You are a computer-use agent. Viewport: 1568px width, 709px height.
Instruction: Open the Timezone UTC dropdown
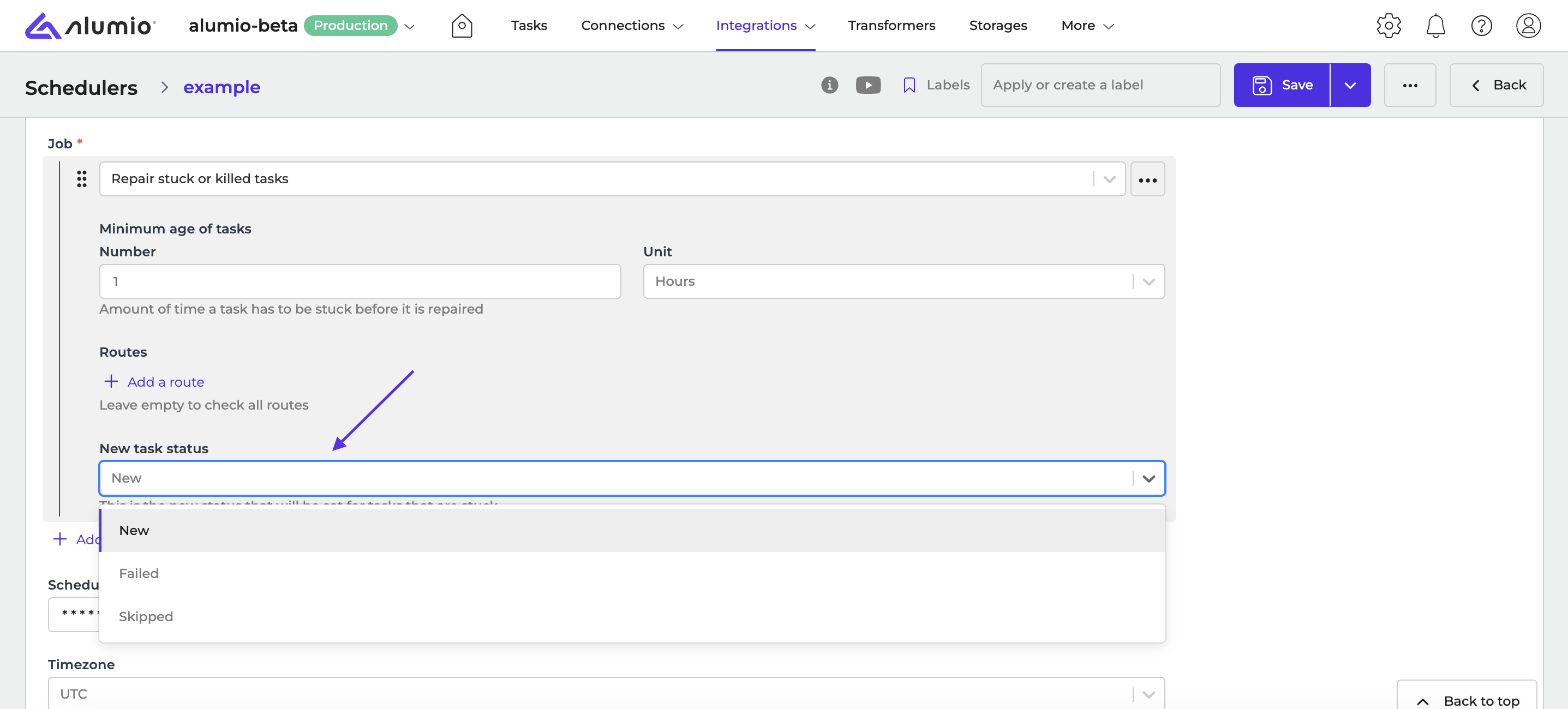tap(606, 694)
